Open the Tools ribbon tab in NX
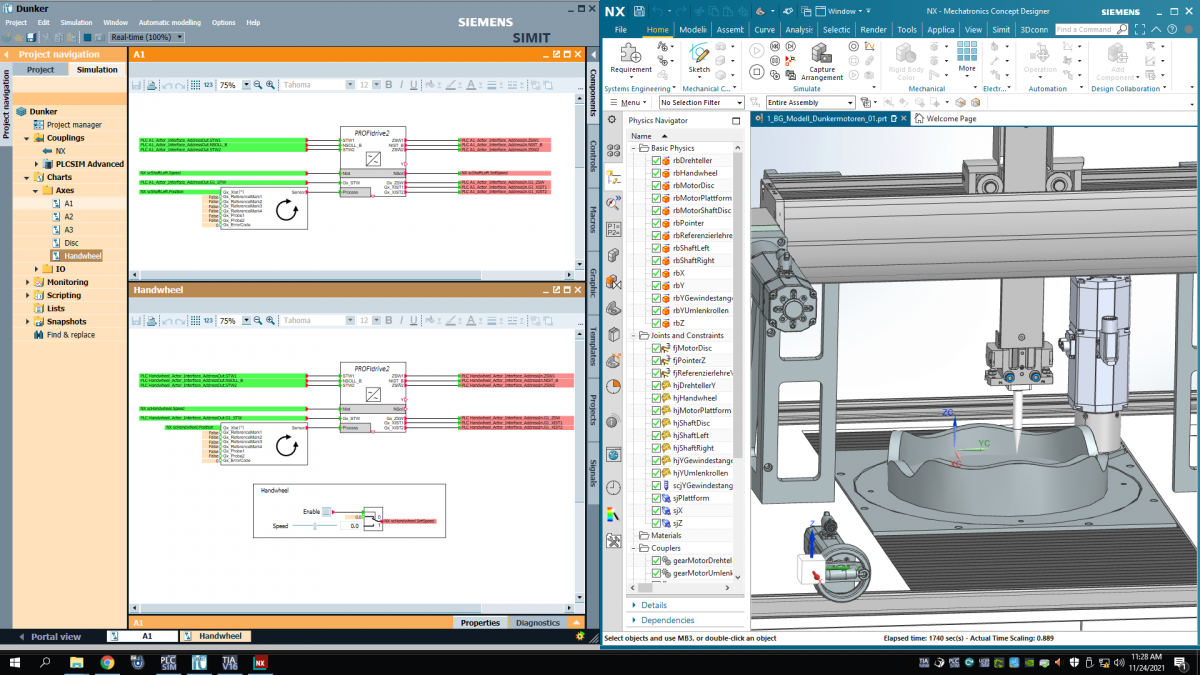 tap(907, 30)
